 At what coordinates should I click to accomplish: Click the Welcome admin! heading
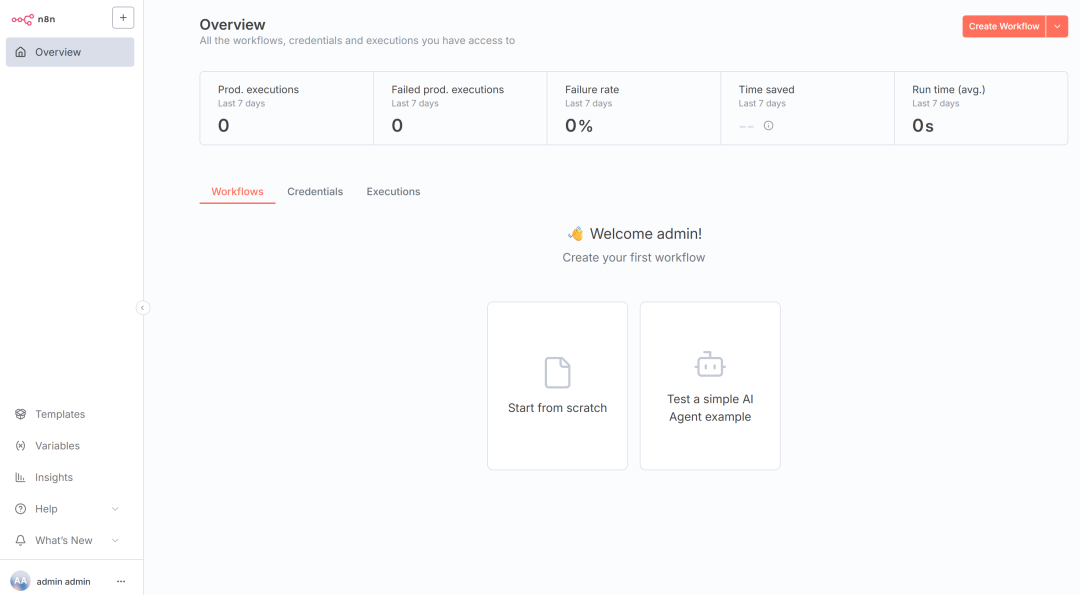tap(646, 234)
